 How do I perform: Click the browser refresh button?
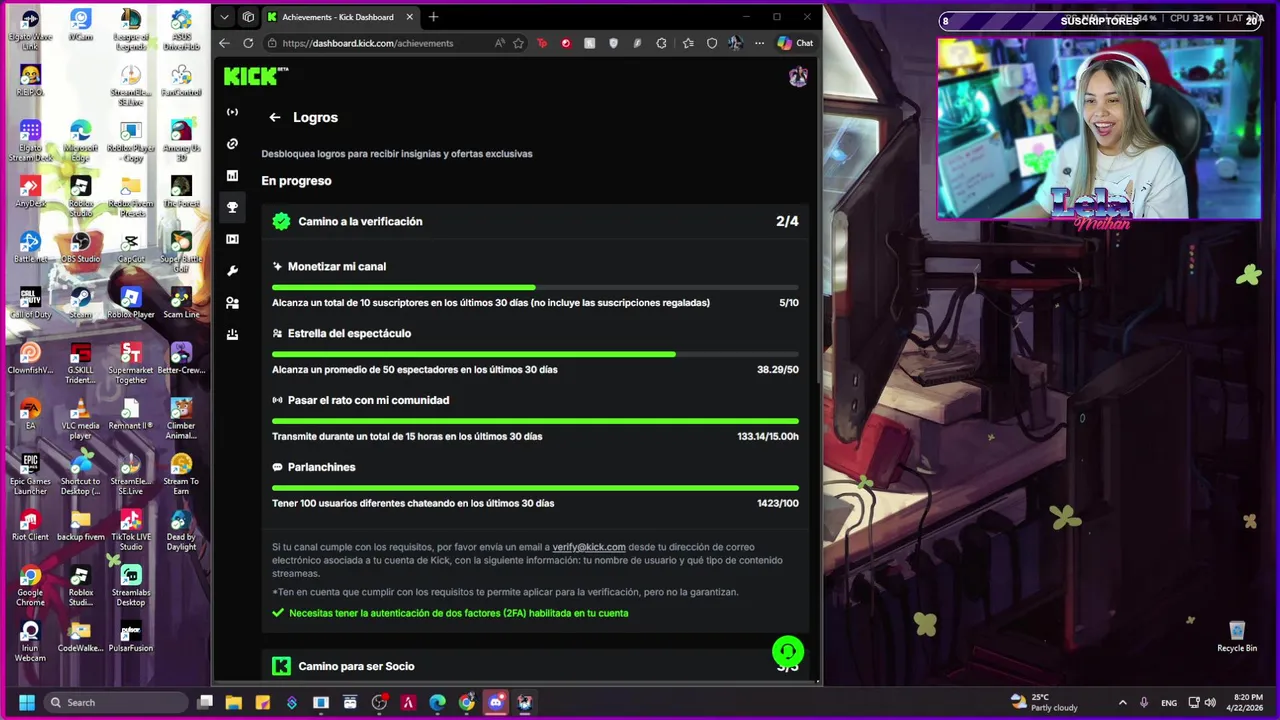(x=248, y=43)
